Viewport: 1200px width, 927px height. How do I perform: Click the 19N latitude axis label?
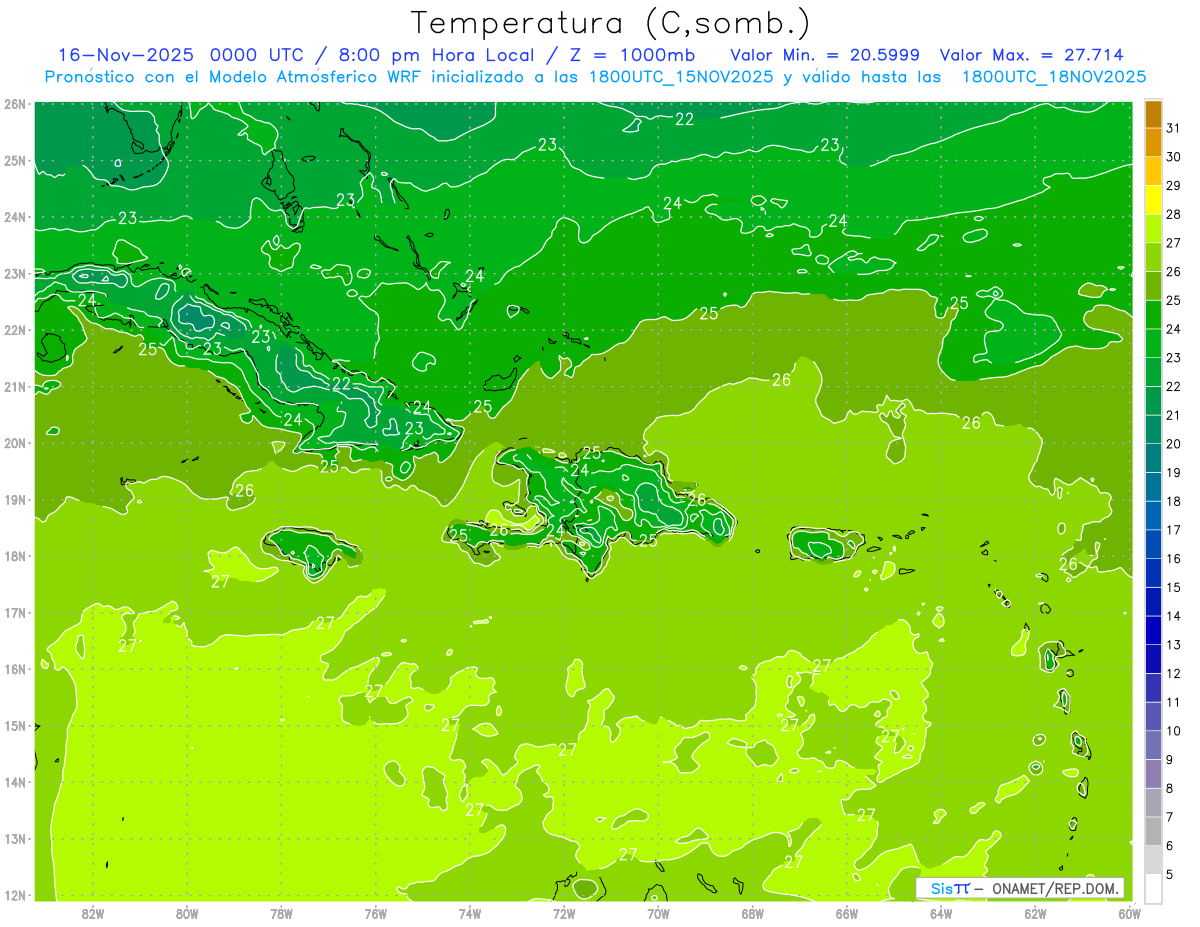pyautogui.click(x=15, y=499)
